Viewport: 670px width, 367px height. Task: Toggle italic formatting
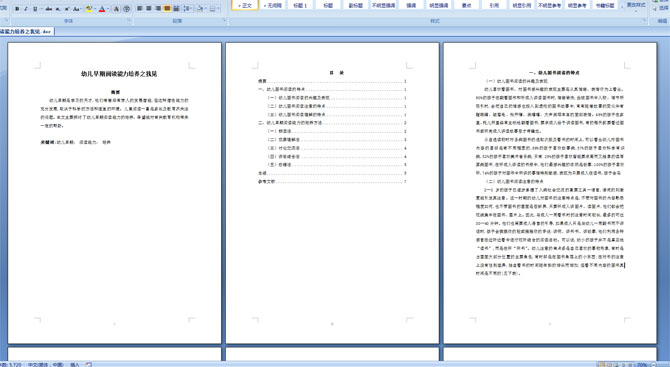(26, 9)
